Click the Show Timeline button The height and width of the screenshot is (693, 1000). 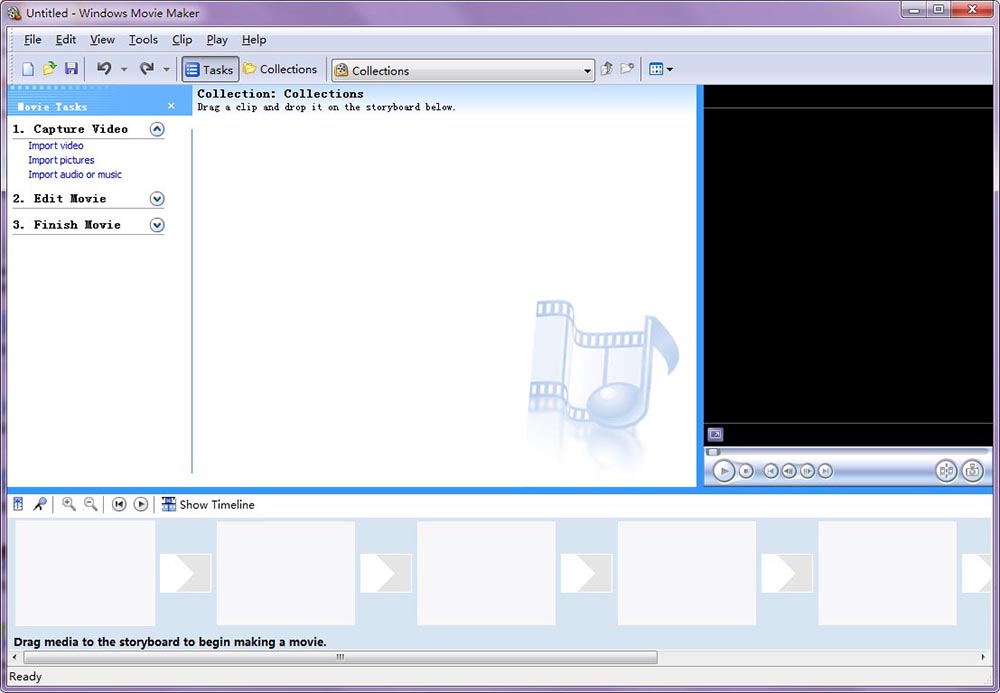click(x=208, y=504)
